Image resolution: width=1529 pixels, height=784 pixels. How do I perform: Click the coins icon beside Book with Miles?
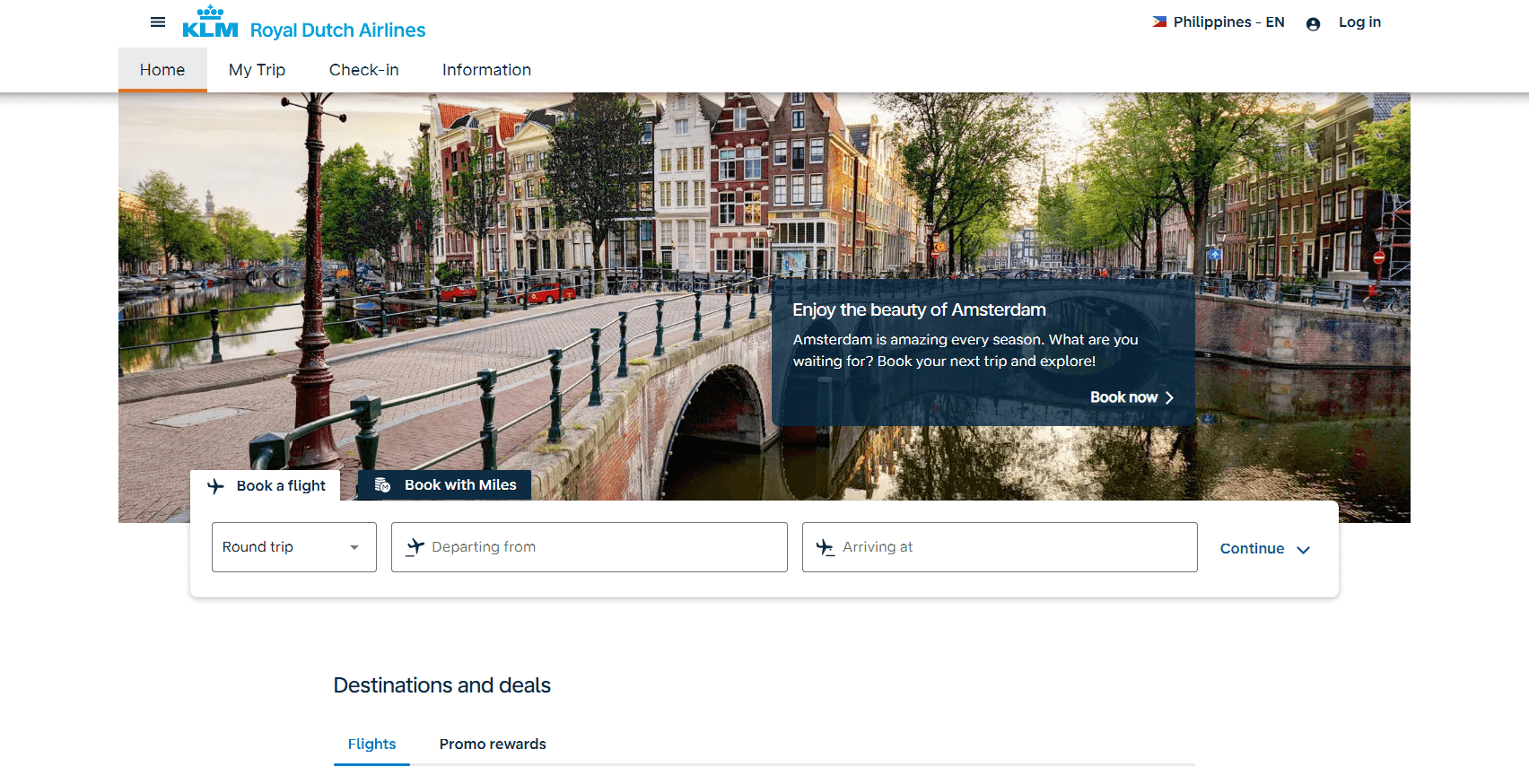click(x=382, y=485)
